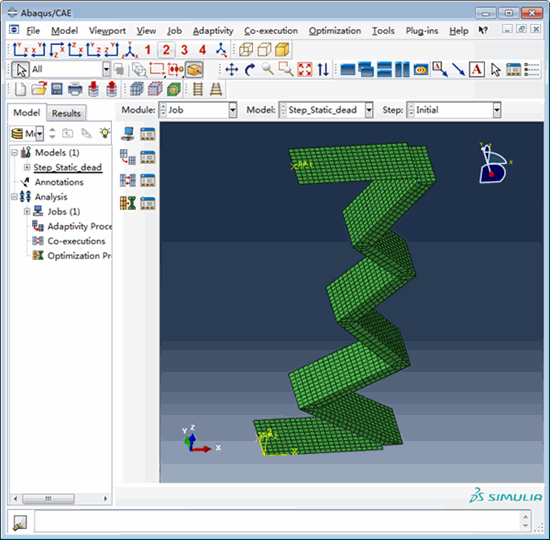Collapse the Models (1) tree node
Screen dimensions: 550x540
pos(14,153)
